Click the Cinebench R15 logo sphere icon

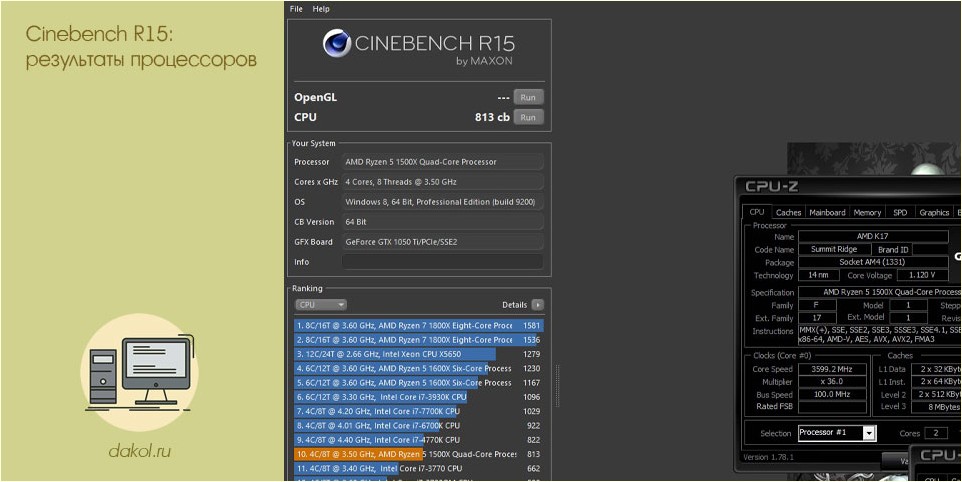pos(336,44)
